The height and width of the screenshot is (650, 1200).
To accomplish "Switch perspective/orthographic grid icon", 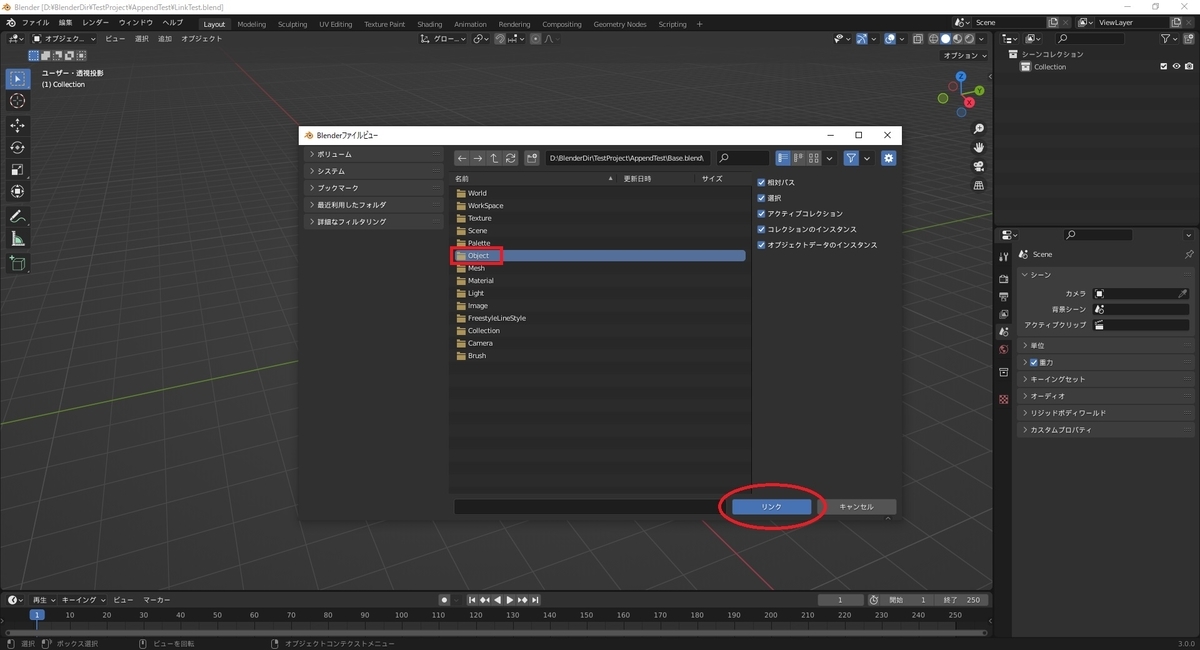I will coord(979,185).
